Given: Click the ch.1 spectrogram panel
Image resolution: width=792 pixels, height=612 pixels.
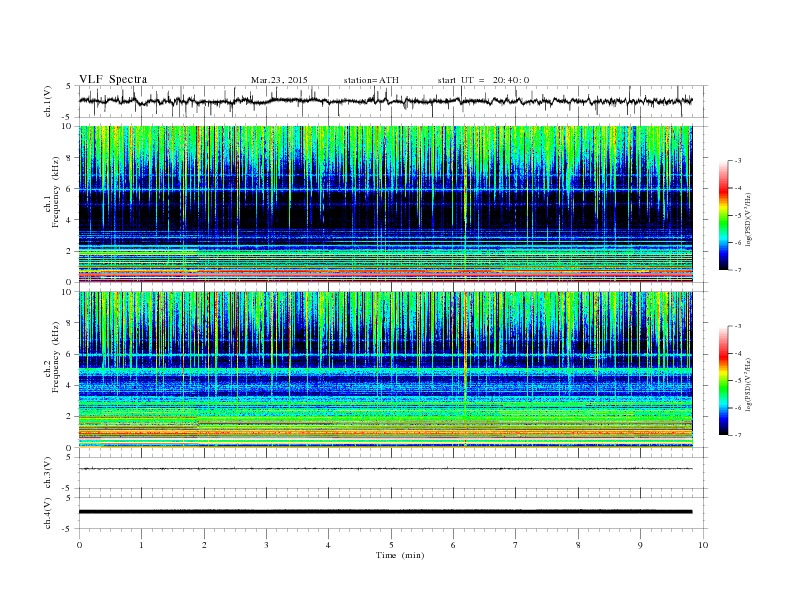Looking at the screenshot, I should [386, 204].
